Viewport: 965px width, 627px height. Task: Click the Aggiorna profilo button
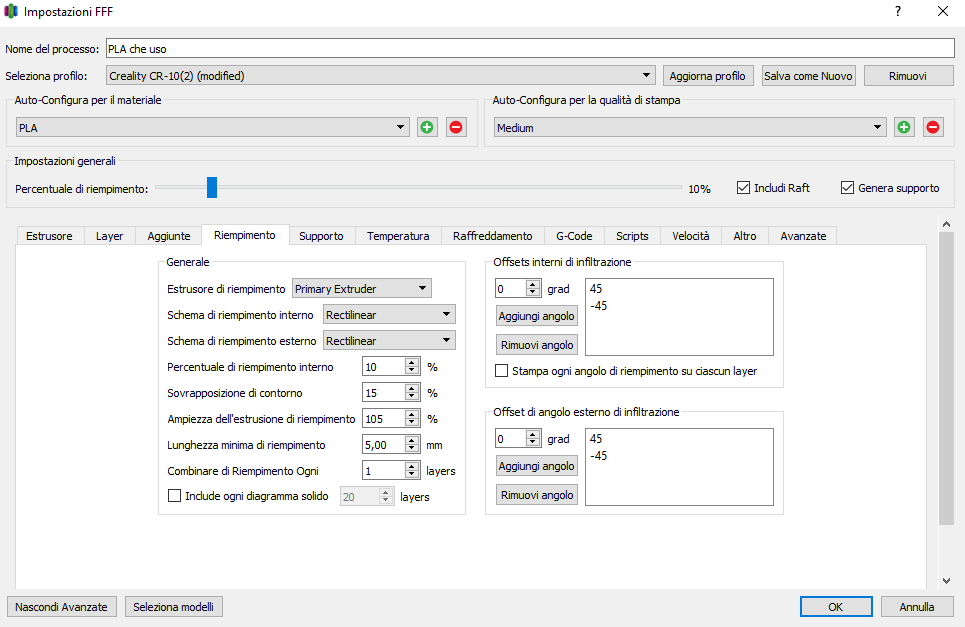click(707, 76)
